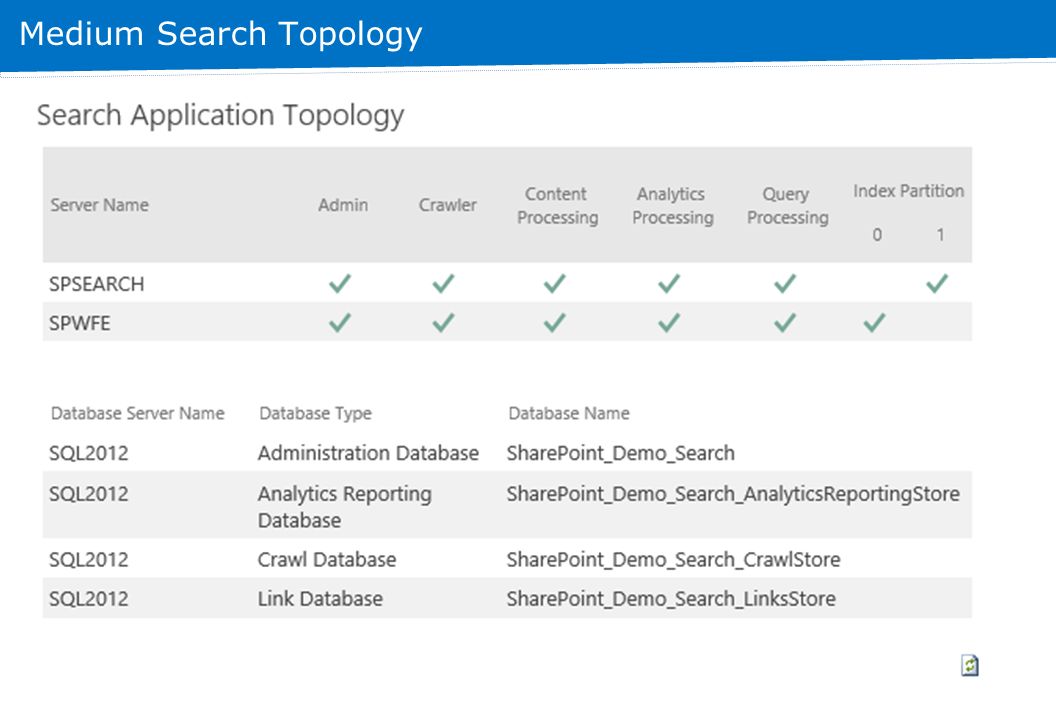The width and height of the screenshot is (1056, 720).
Task: Click Index Partition number 1
Action: 940,234
